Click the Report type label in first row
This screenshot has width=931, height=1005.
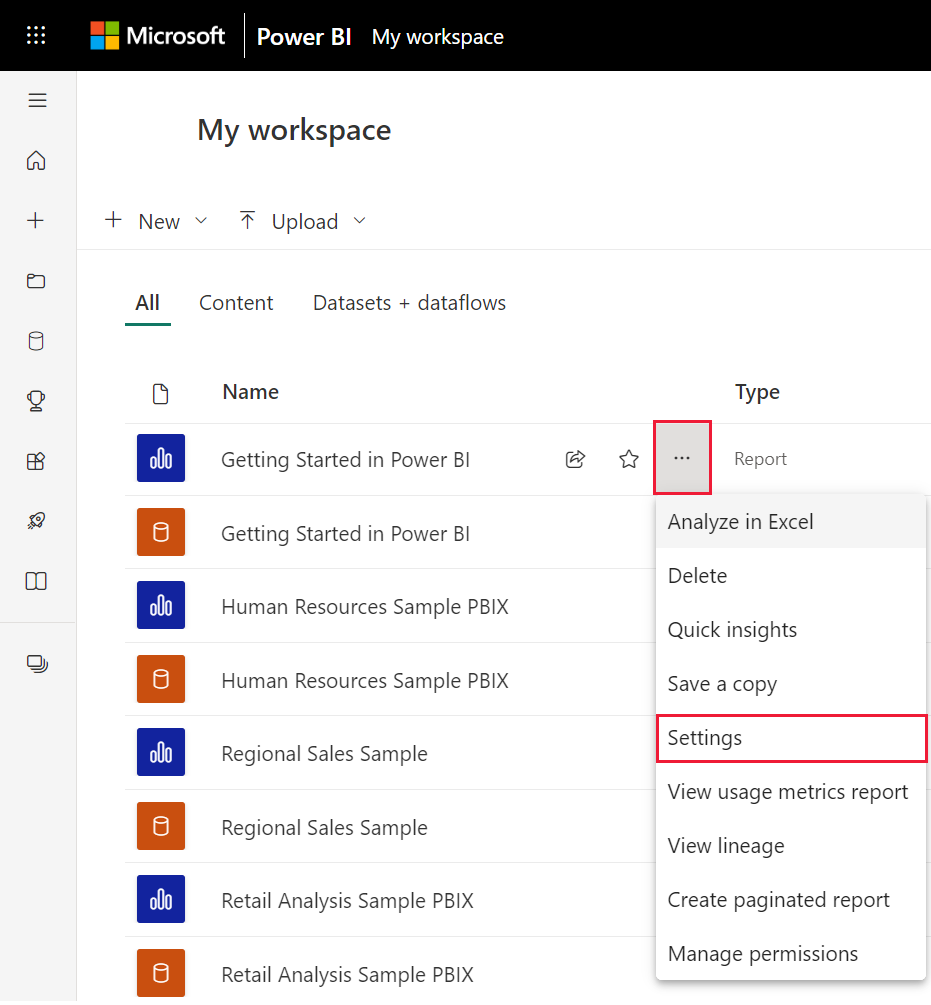click(760, 459)
